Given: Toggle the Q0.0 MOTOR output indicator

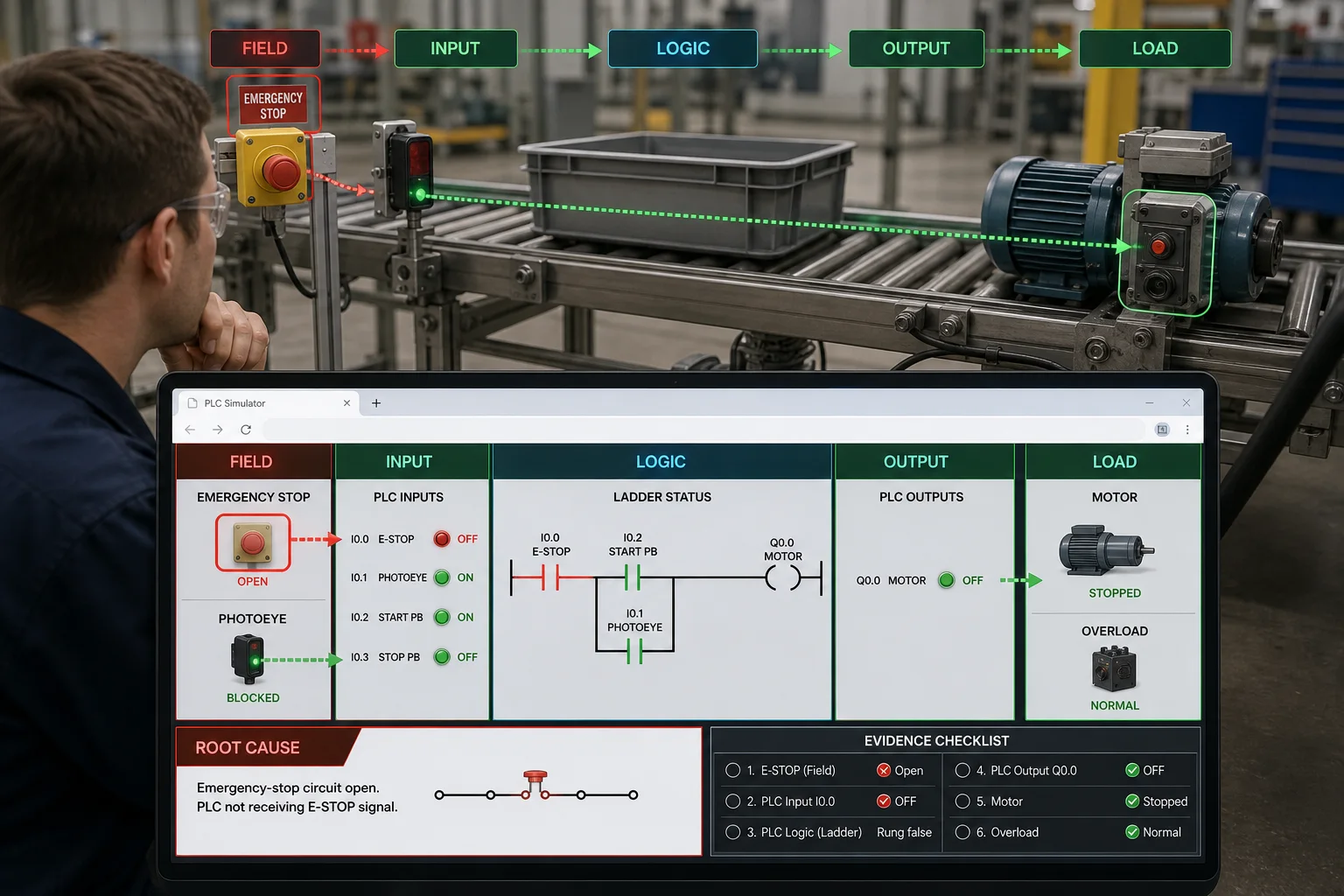Looking at the screenshot, I should [946, 580].
